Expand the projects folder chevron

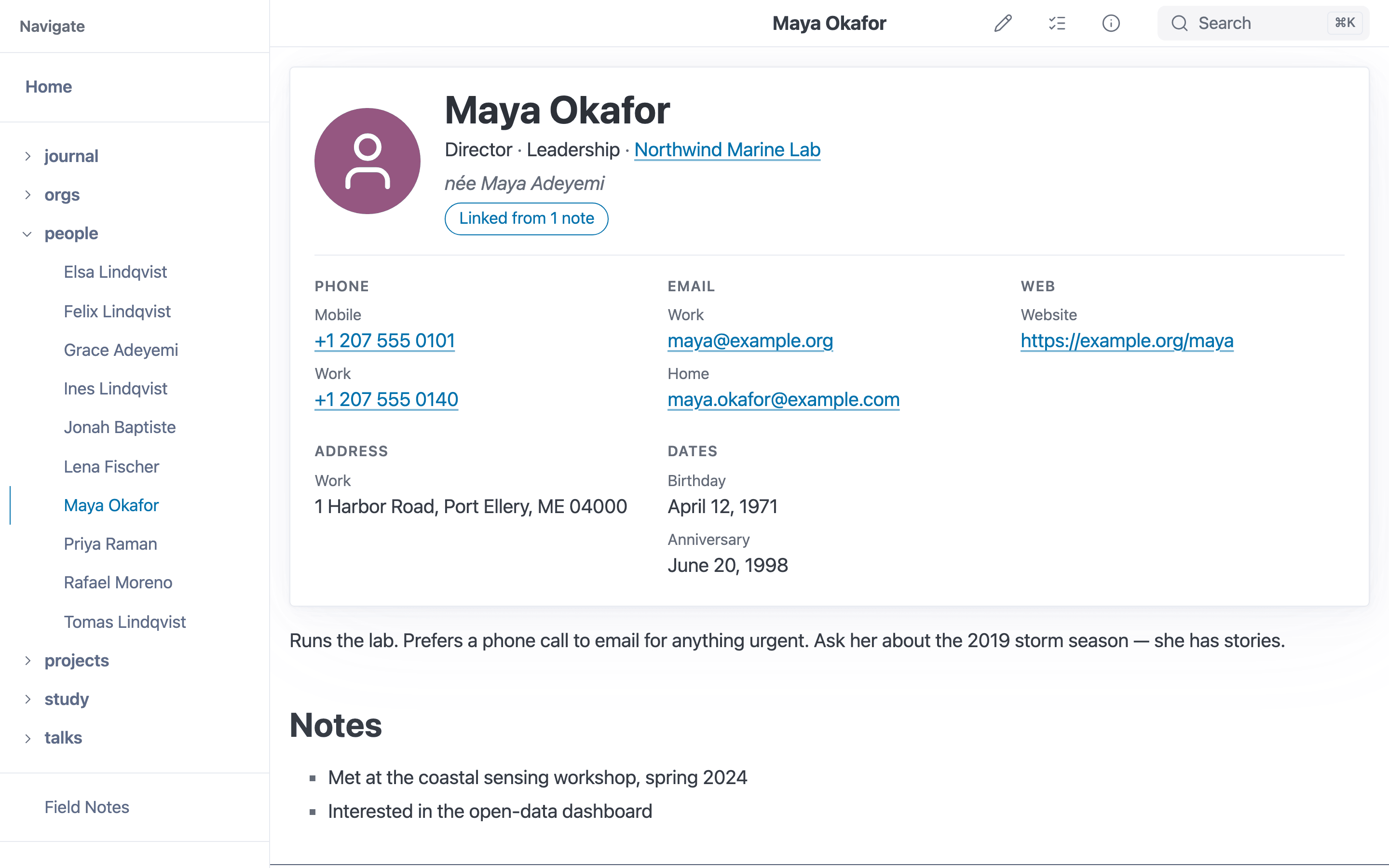pyautogui.click(x=27, y=660)
